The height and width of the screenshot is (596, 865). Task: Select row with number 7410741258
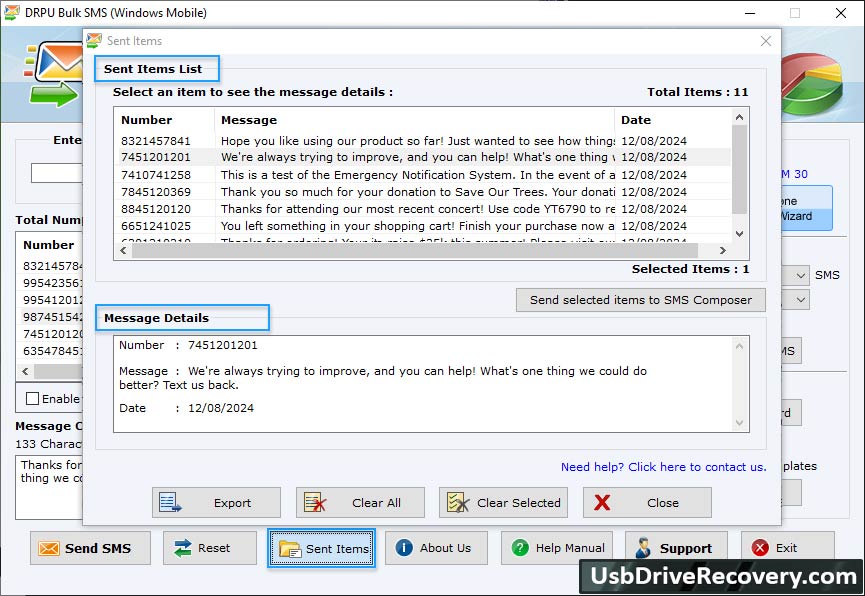pos(423,175)
